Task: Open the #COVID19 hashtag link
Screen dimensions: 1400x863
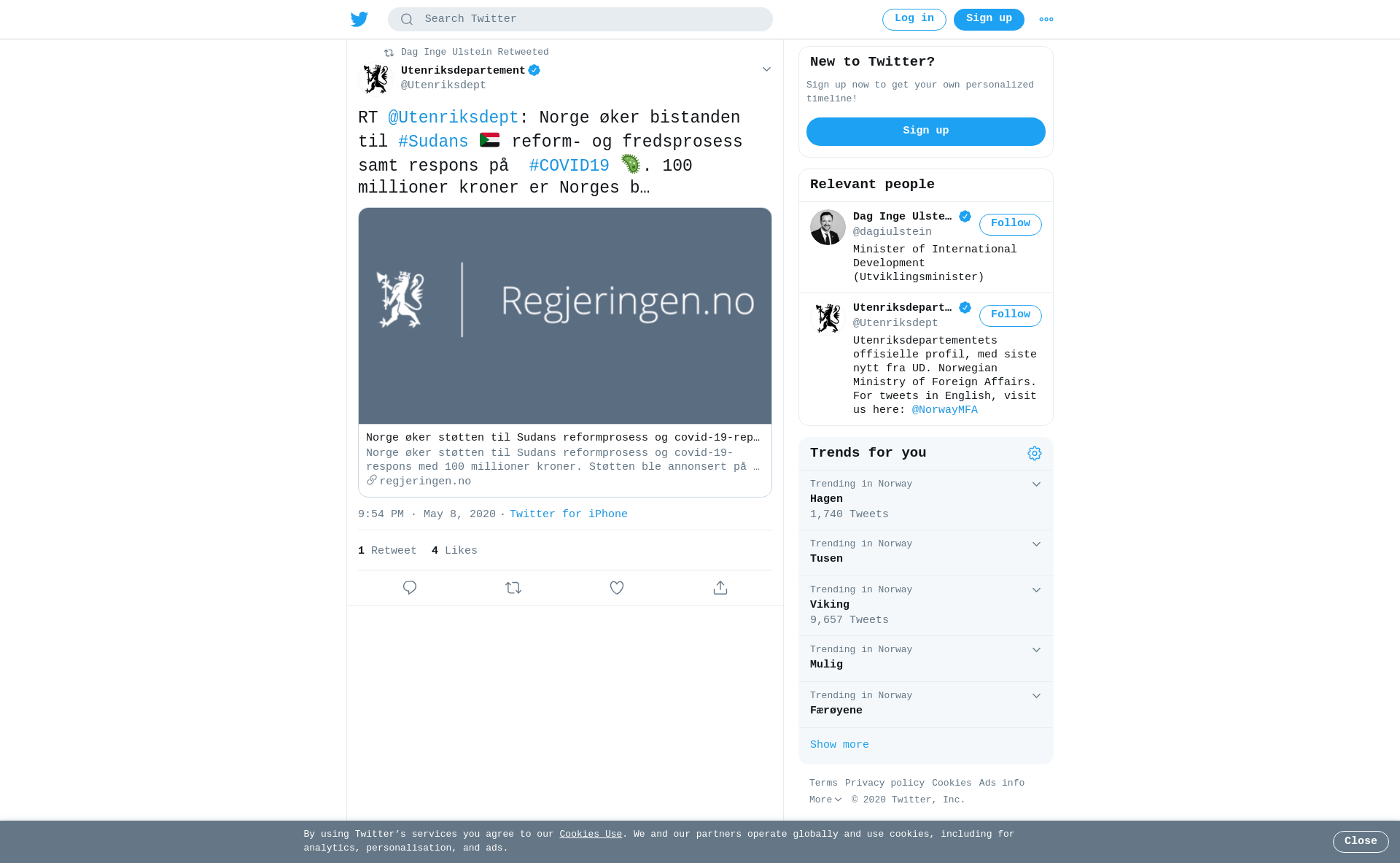Action: tap(569, 166)
